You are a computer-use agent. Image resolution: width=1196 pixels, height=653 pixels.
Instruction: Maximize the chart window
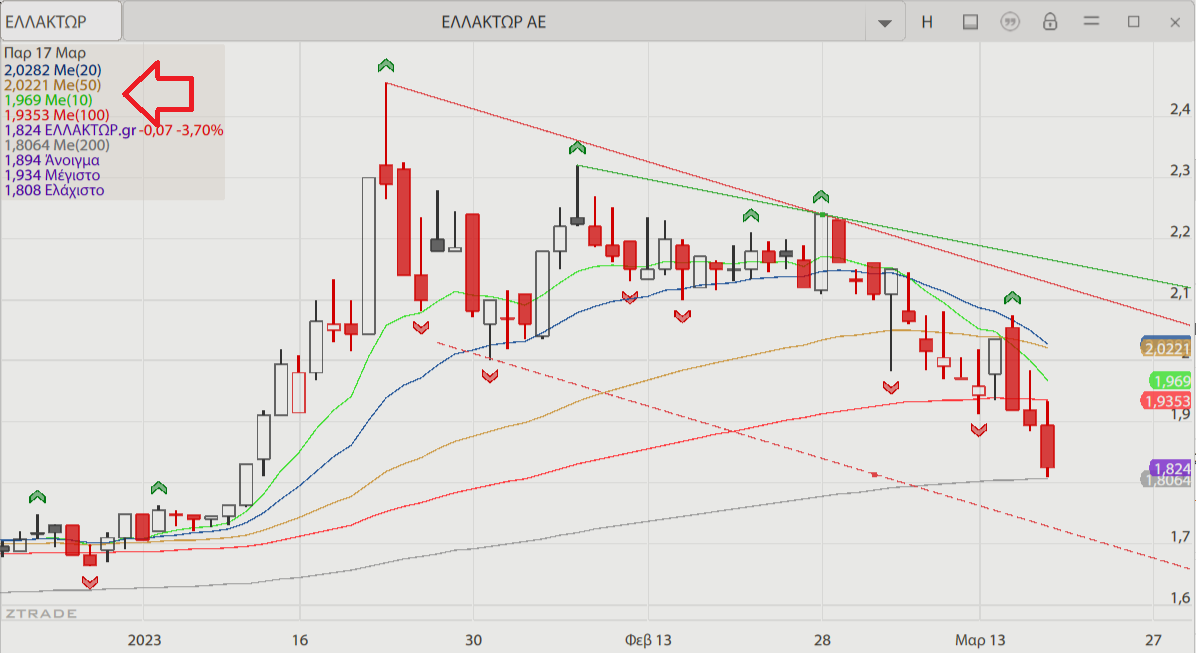(x=1133, y=22)
